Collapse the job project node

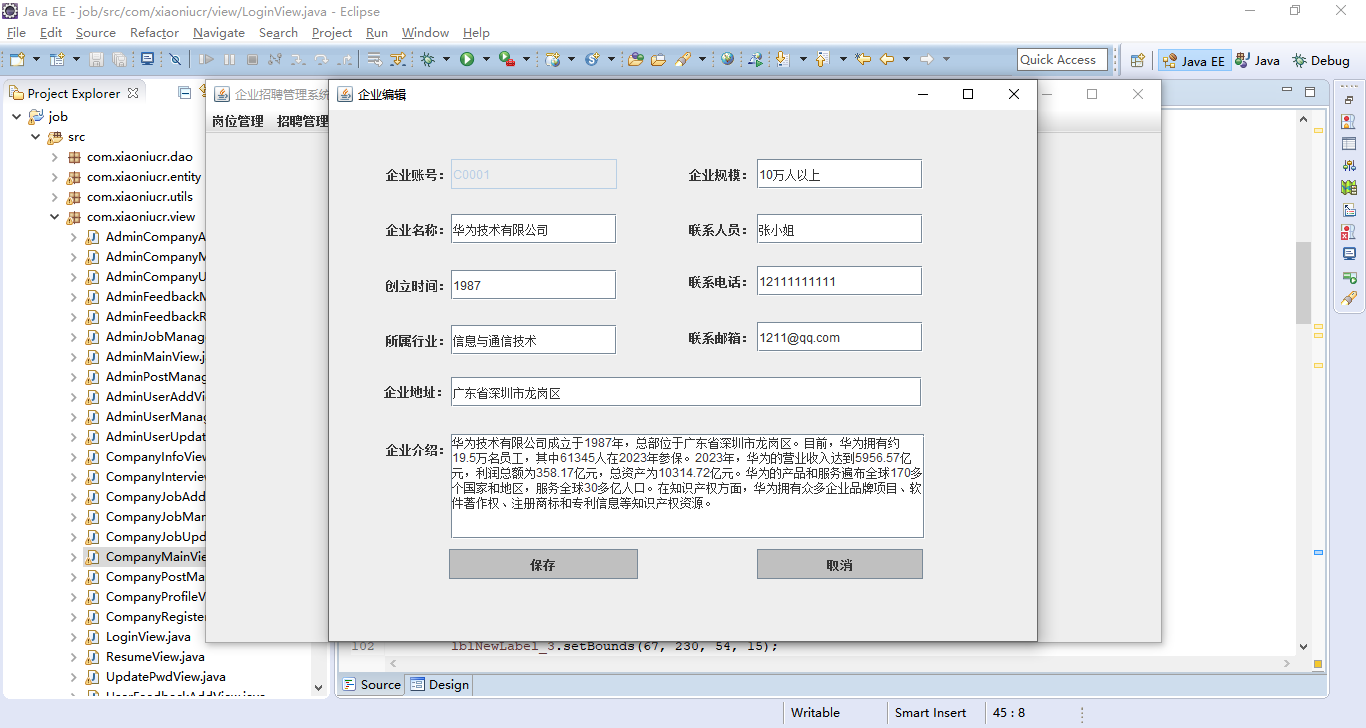17,116
